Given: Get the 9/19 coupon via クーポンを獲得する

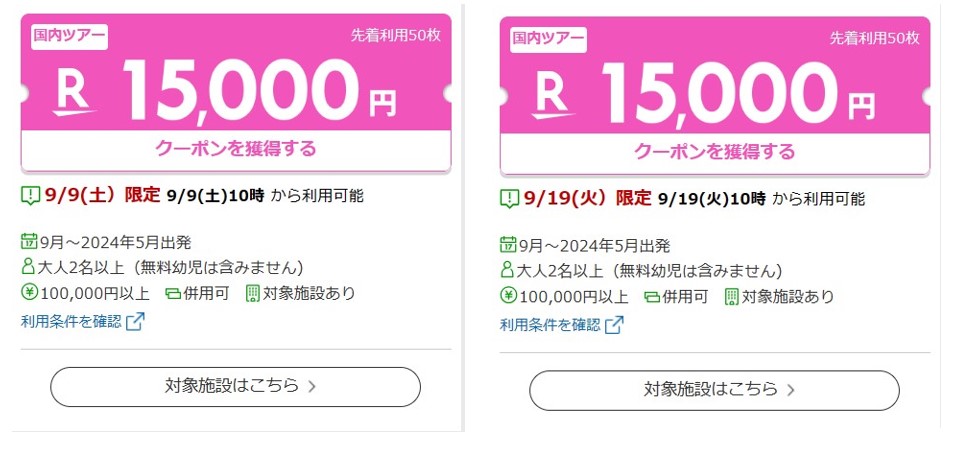Looking at the screenshot, I should pos(715,152).
